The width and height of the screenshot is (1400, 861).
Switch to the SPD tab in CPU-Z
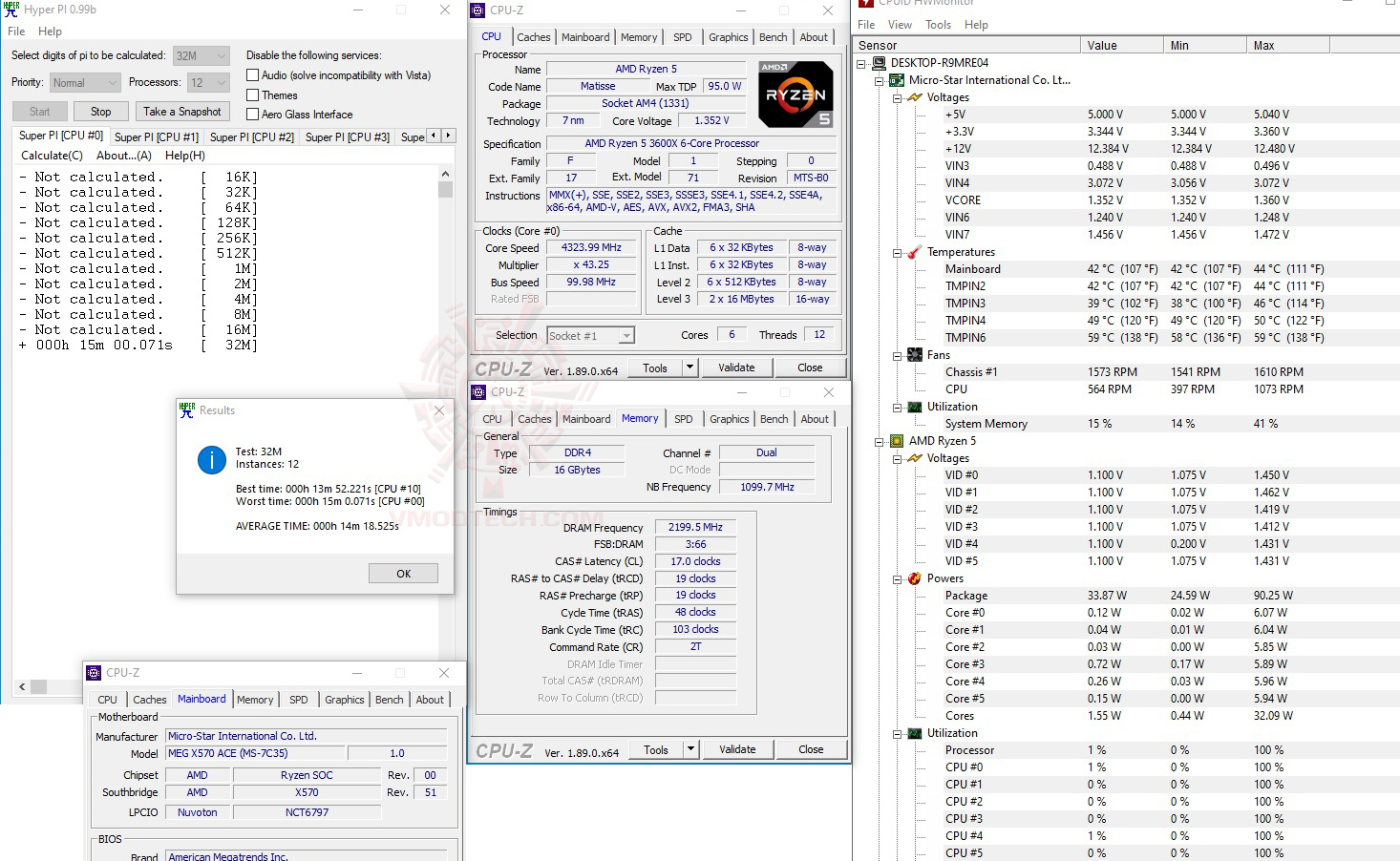[x=683, y=36]
